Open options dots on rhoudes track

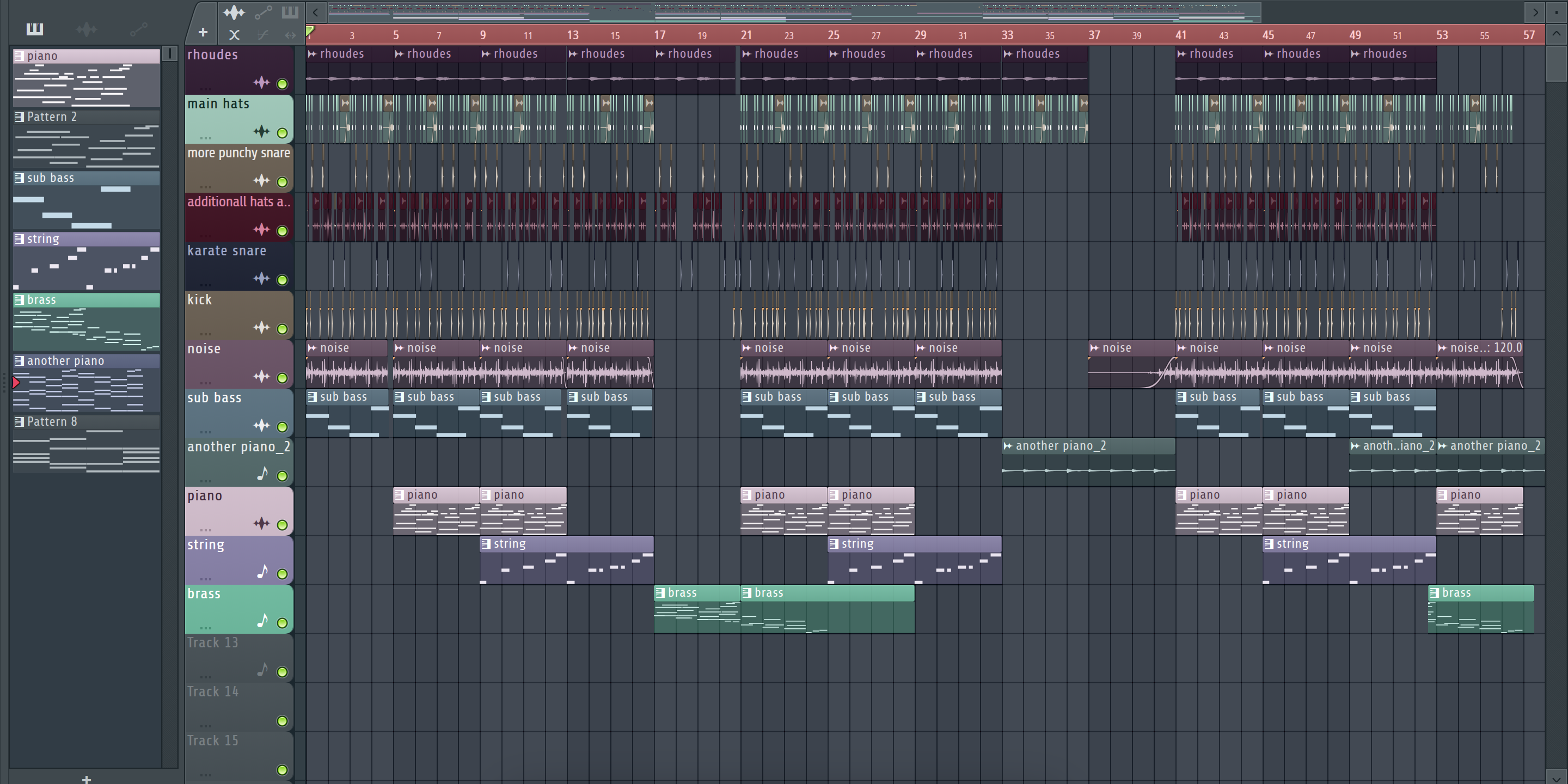[x=206, y=89]
